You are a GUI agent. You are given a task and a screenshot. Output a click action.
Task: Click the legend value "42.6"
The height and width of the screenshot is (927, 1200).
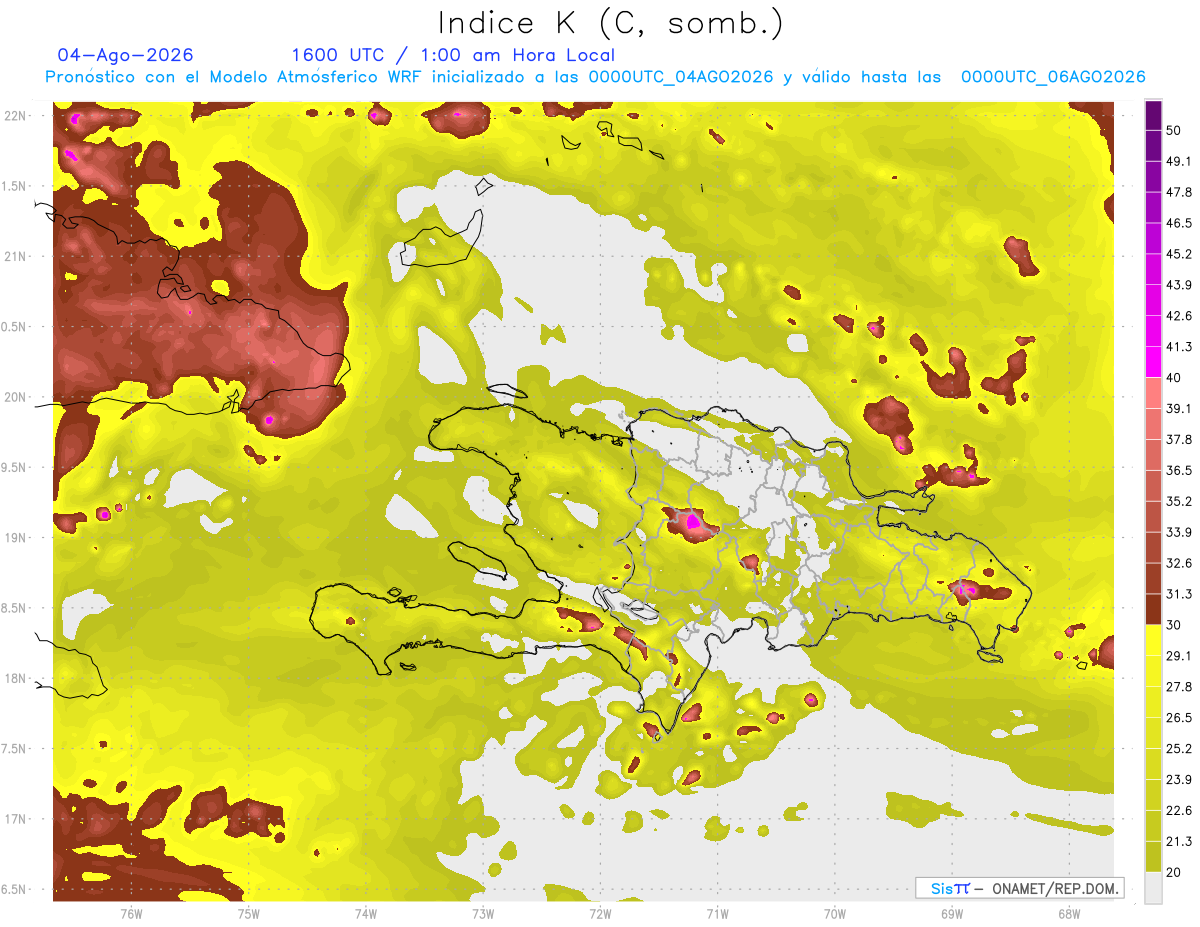(x=1178, y=316)
